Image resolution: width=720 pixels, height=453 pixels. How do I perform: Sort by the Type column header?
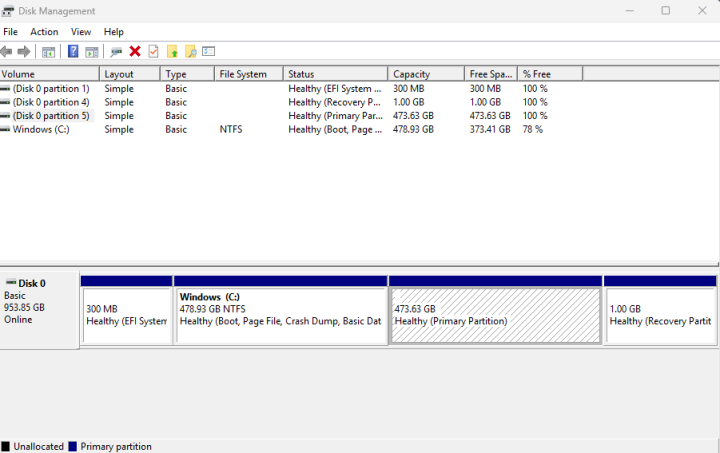pyautogui.click(x=187, y=74)
